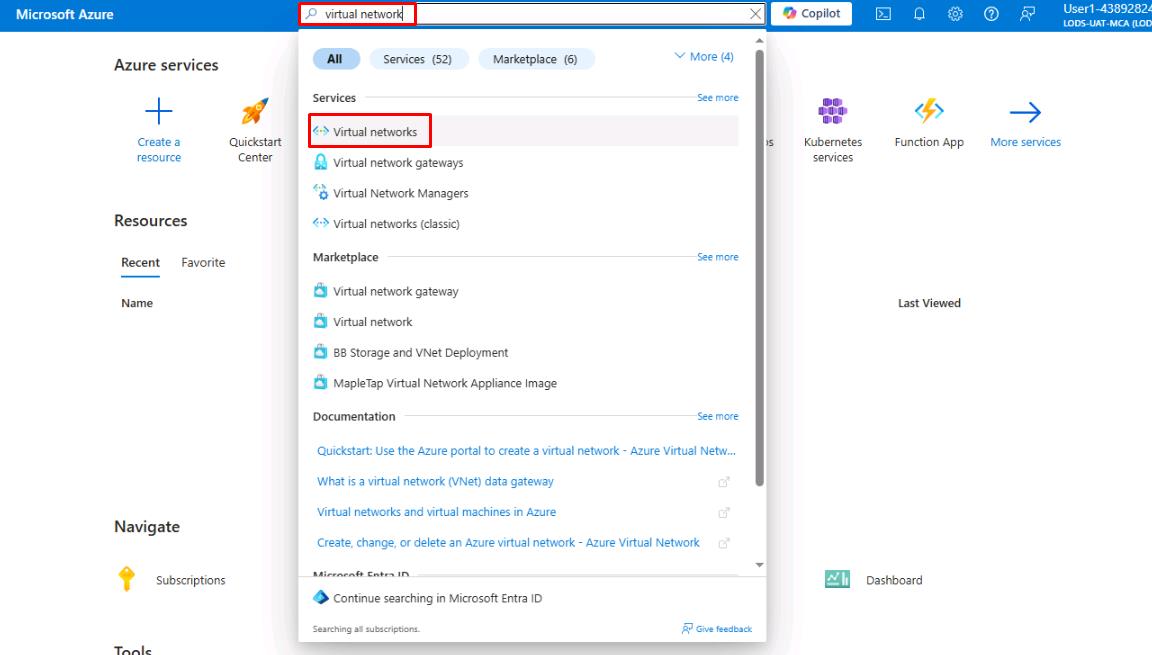Select Virtual network gateways result
The width and height of the screenshot is (1152, 655).
525,163
